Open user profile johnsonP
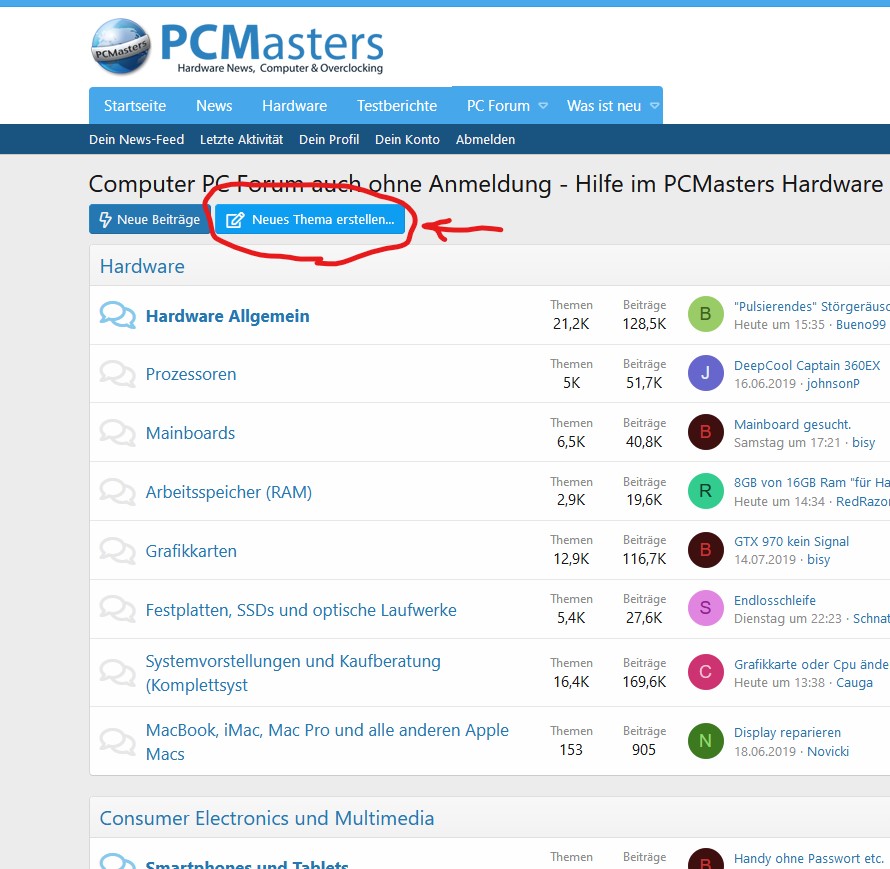890x869 pixels. point(833,384)
